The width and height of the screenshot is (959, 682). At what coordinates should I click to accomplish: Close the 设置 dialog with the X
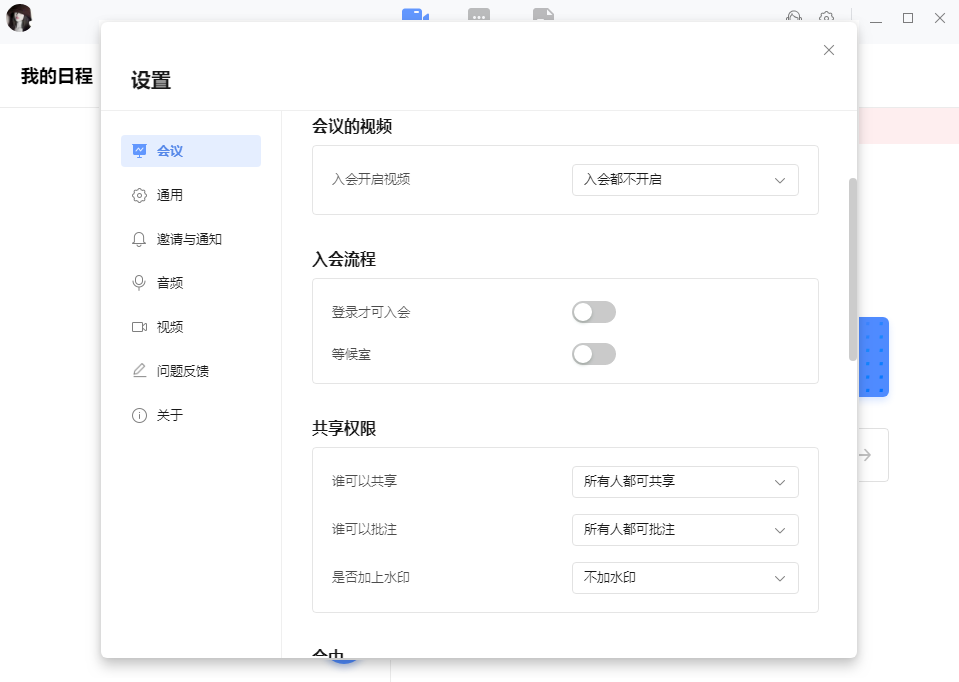828,49
